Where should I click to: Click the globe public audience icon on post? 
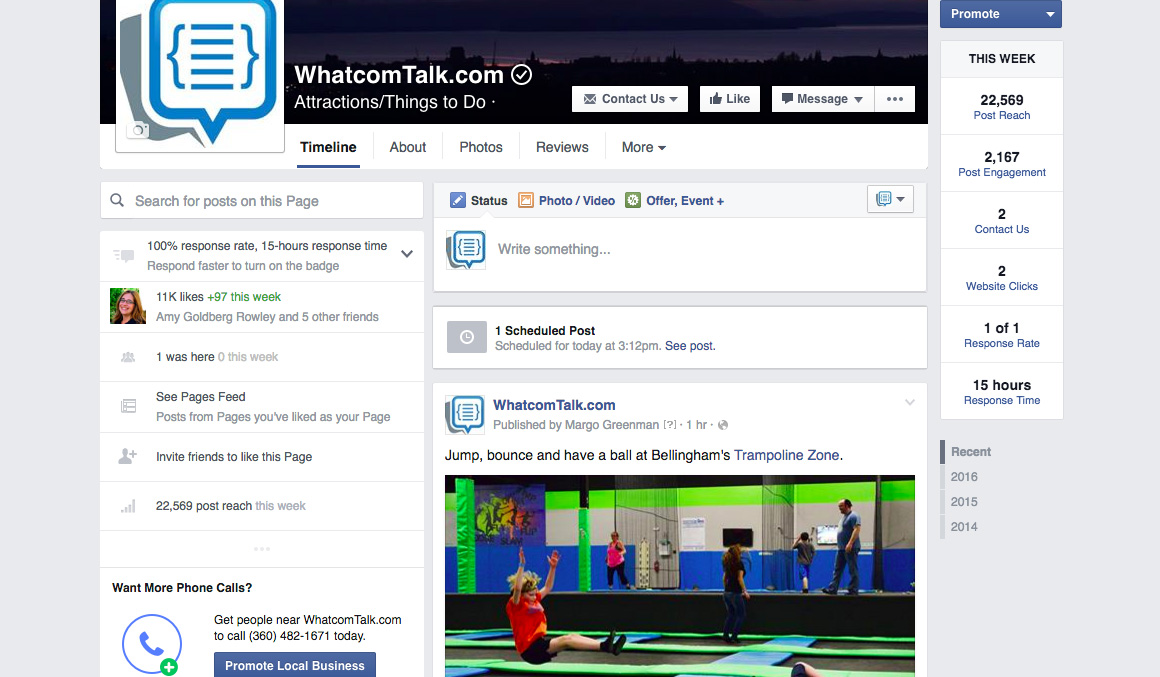pyautogui.click(x=723, y=425)
